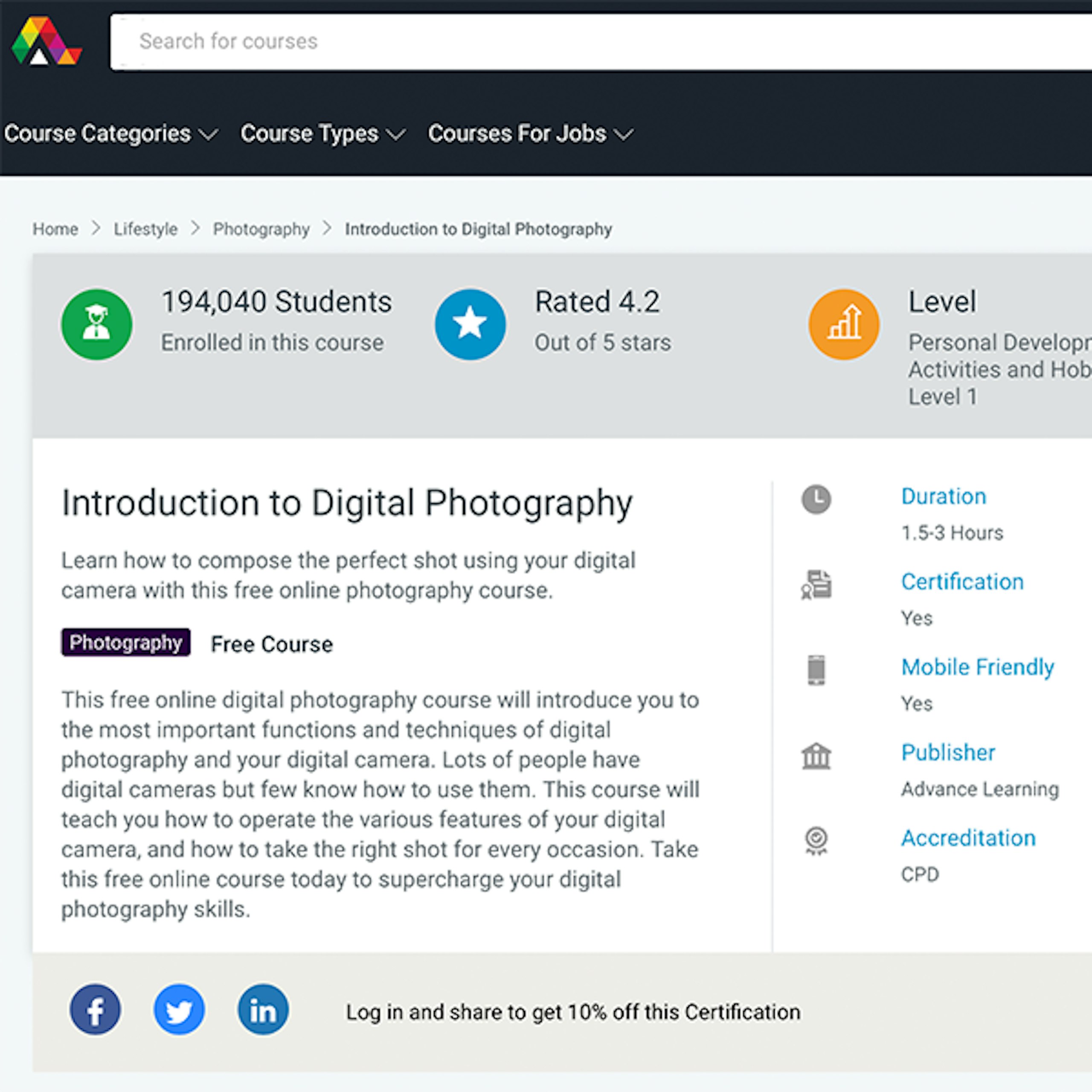The height and width of the screenshot is (1092, 1092).
Task: Click the 10% off Certification message
Action: click(573, 1012)
